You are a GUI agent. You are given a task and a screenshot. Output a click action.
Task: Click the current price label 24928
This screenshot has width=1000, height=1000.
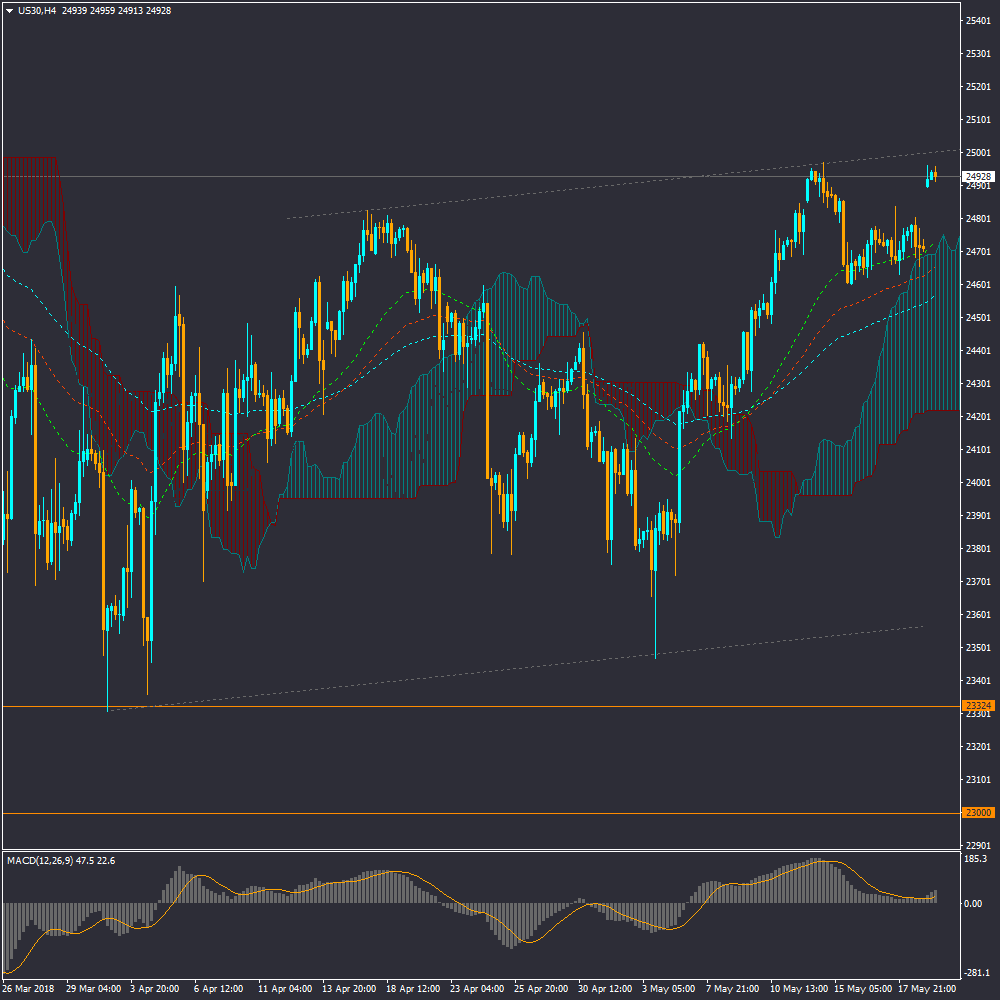coord(977,176)
